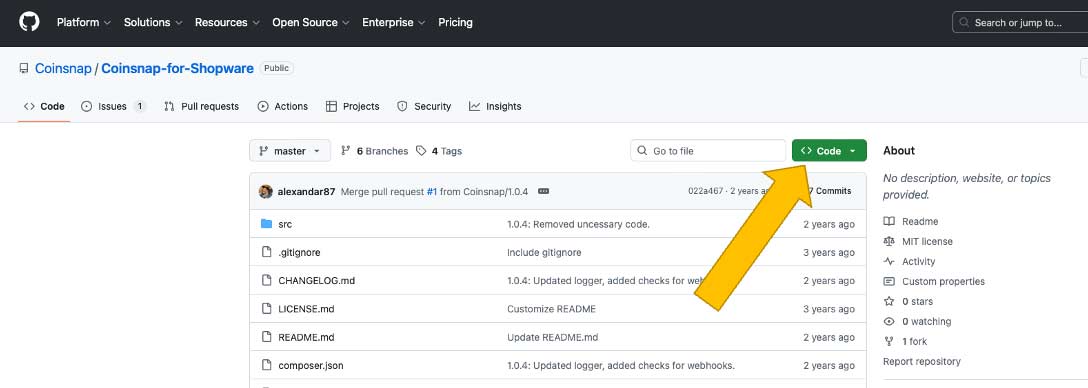View repository Activity
The image size is (1088, 388).
point(910,262)
